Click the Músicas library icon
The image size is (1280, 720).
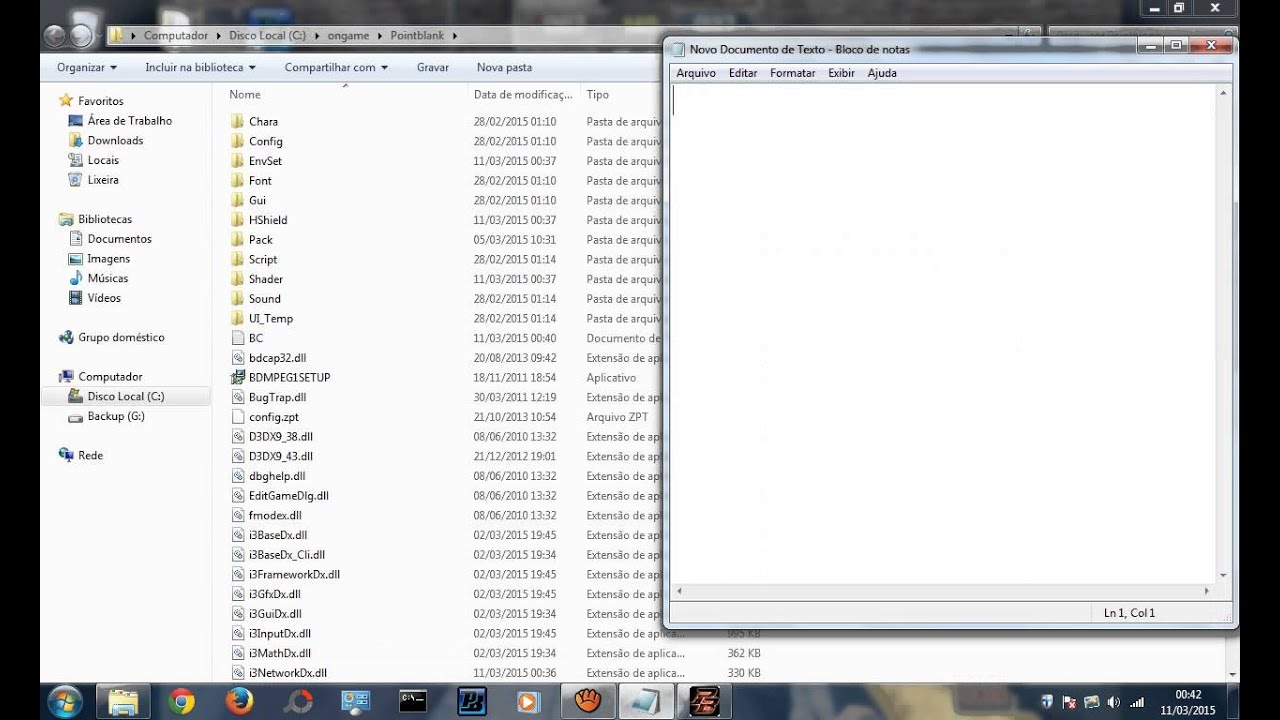click(x=75, y=278)
